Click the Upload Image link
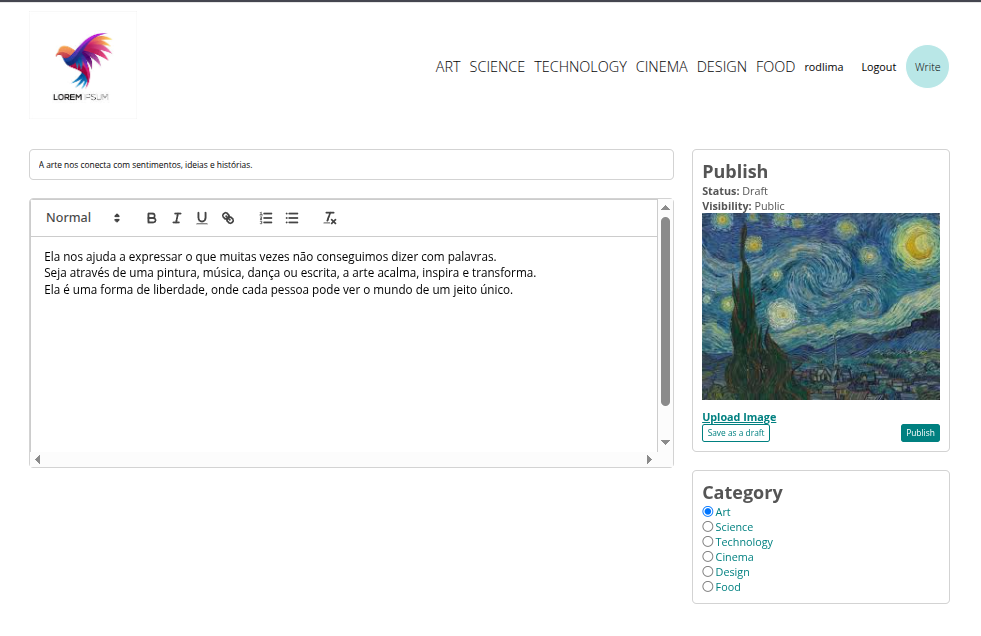The width and height of the screenshot is (981, 636). click(739, 417)
